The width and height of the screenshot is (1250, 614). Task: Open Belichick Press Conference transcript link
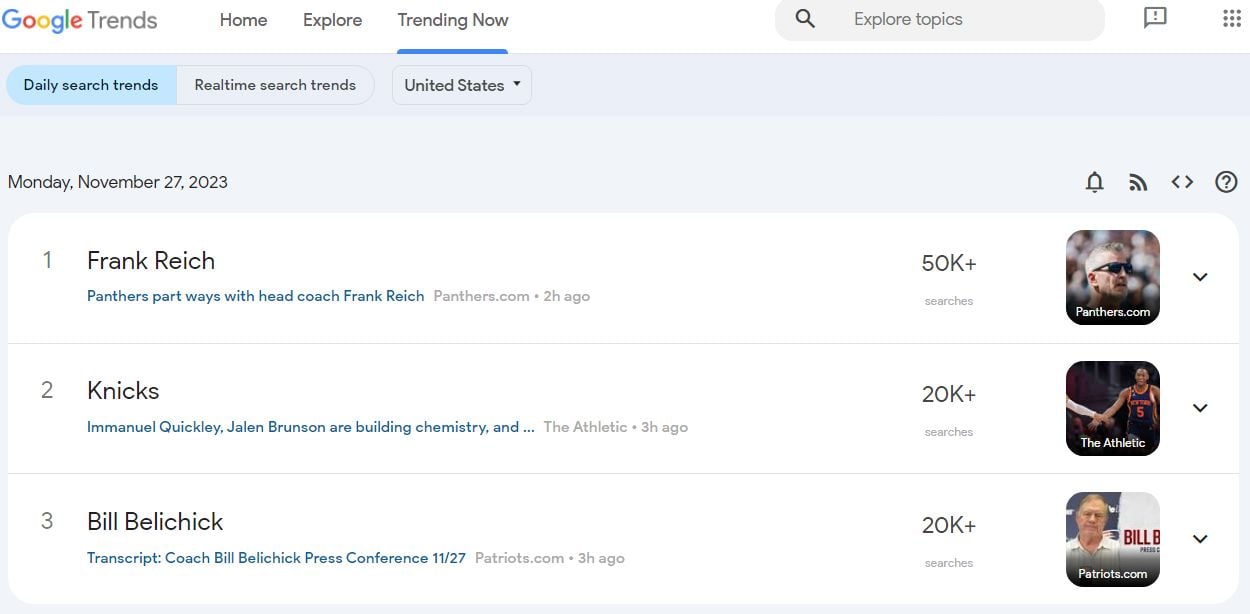(x=276, y=558)
